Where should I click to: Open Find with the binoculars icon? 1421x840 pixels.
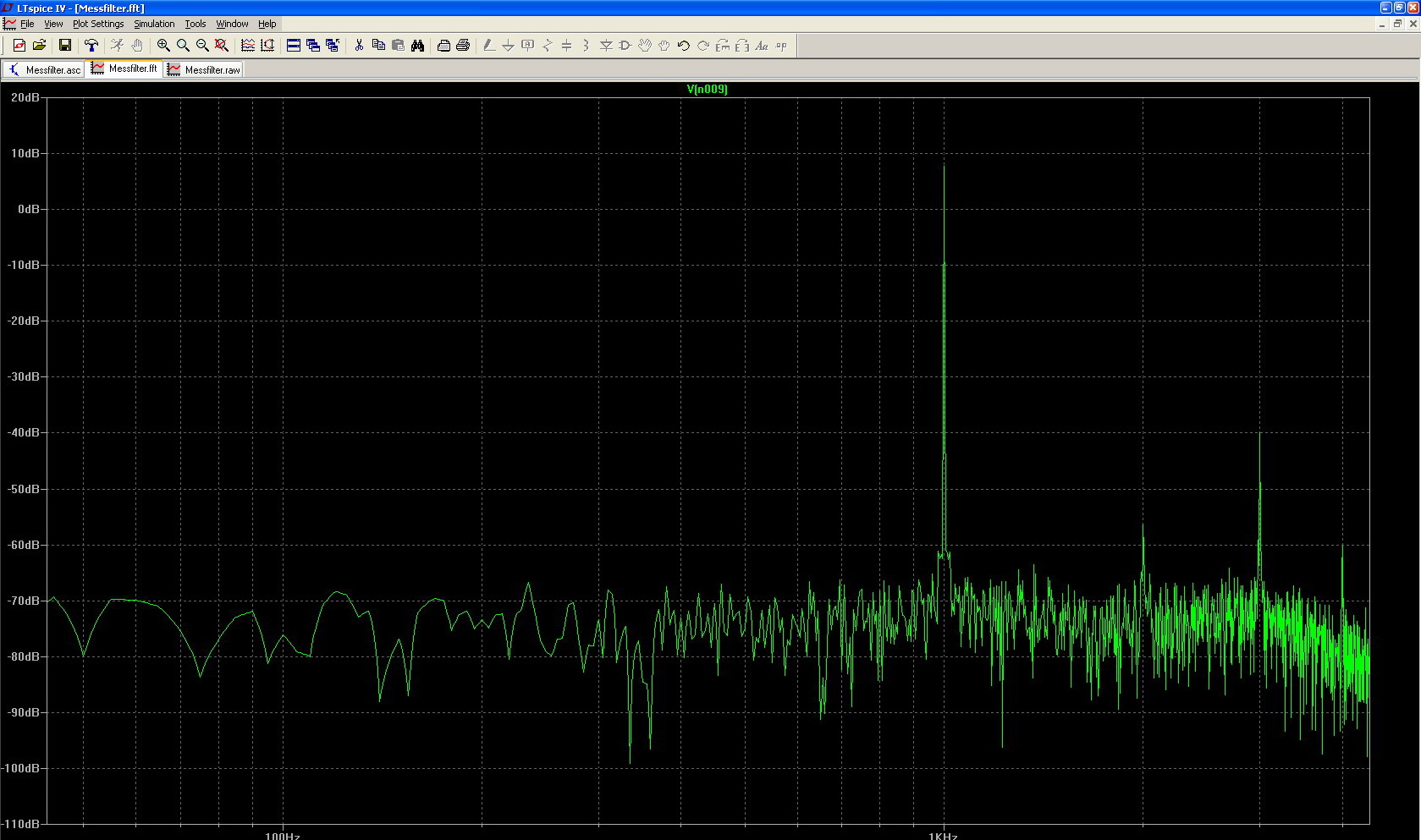point(417,46)
